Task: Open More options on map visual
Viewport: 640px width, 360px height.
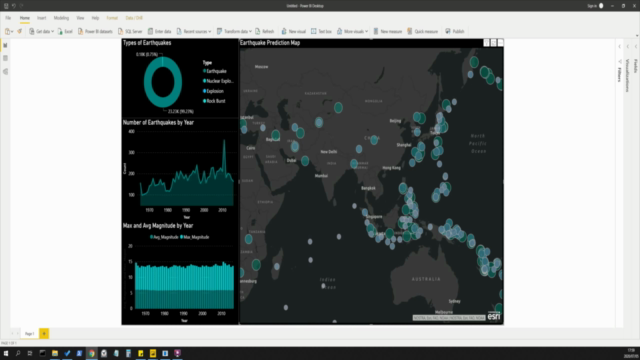Action: [500, 43]
